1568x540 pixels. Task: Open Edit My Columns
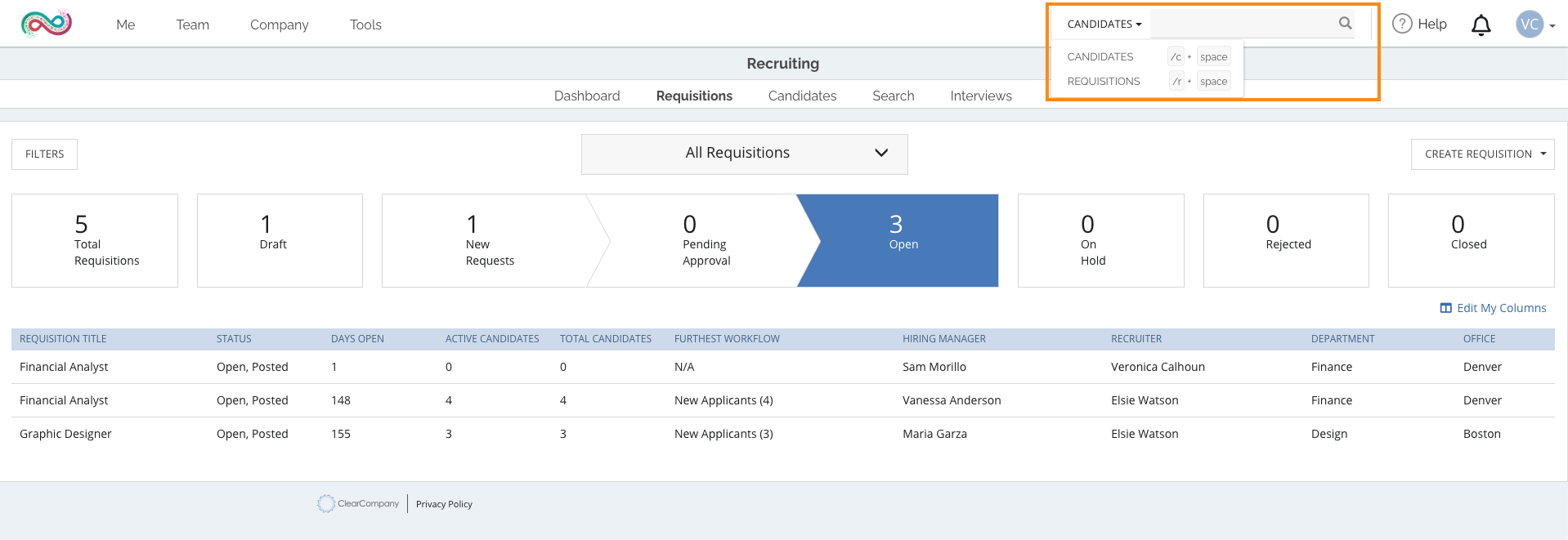[1501, 308]
